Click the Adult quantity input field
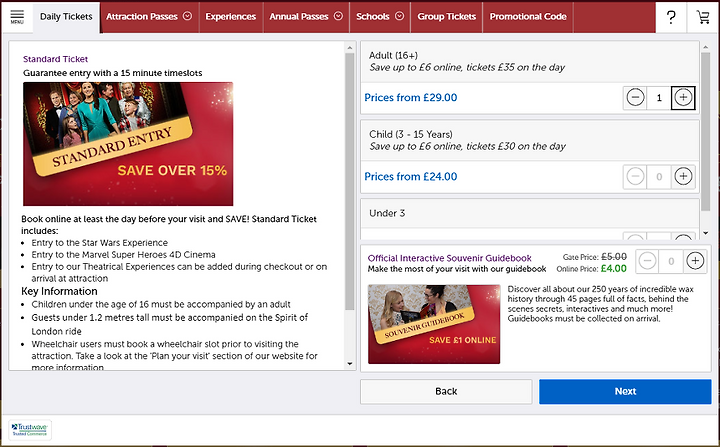720x447 pixels. [659, 97]
